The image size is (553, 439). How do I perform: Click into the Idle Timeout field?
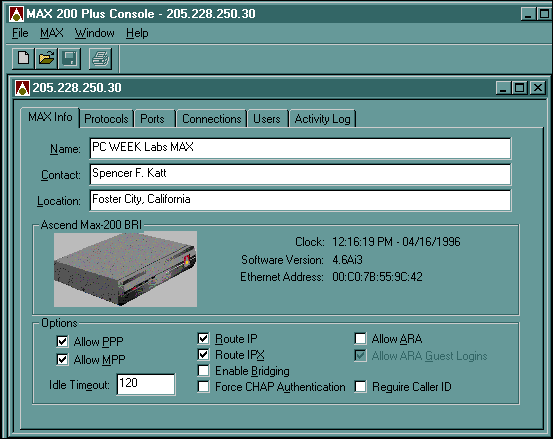point(146,384)
